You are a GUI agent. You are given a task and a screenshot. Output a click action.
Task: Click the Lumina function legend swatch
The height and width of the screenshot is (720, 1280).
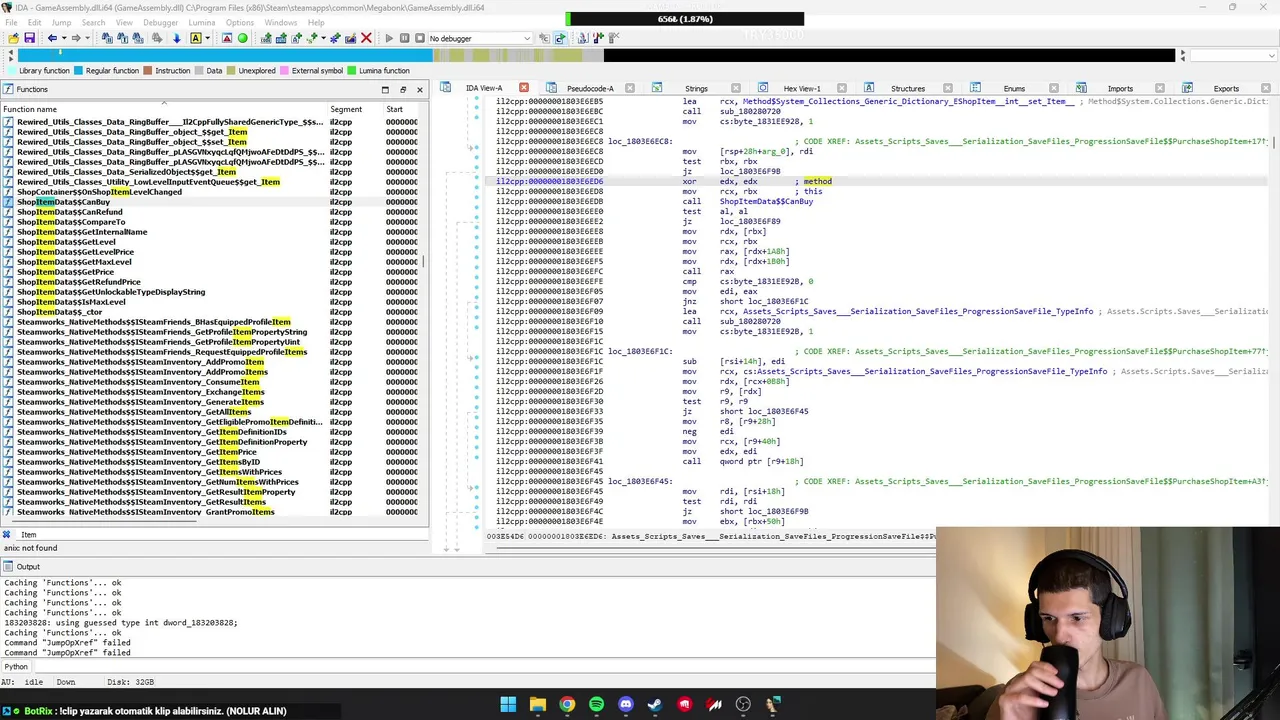point(352,71)
